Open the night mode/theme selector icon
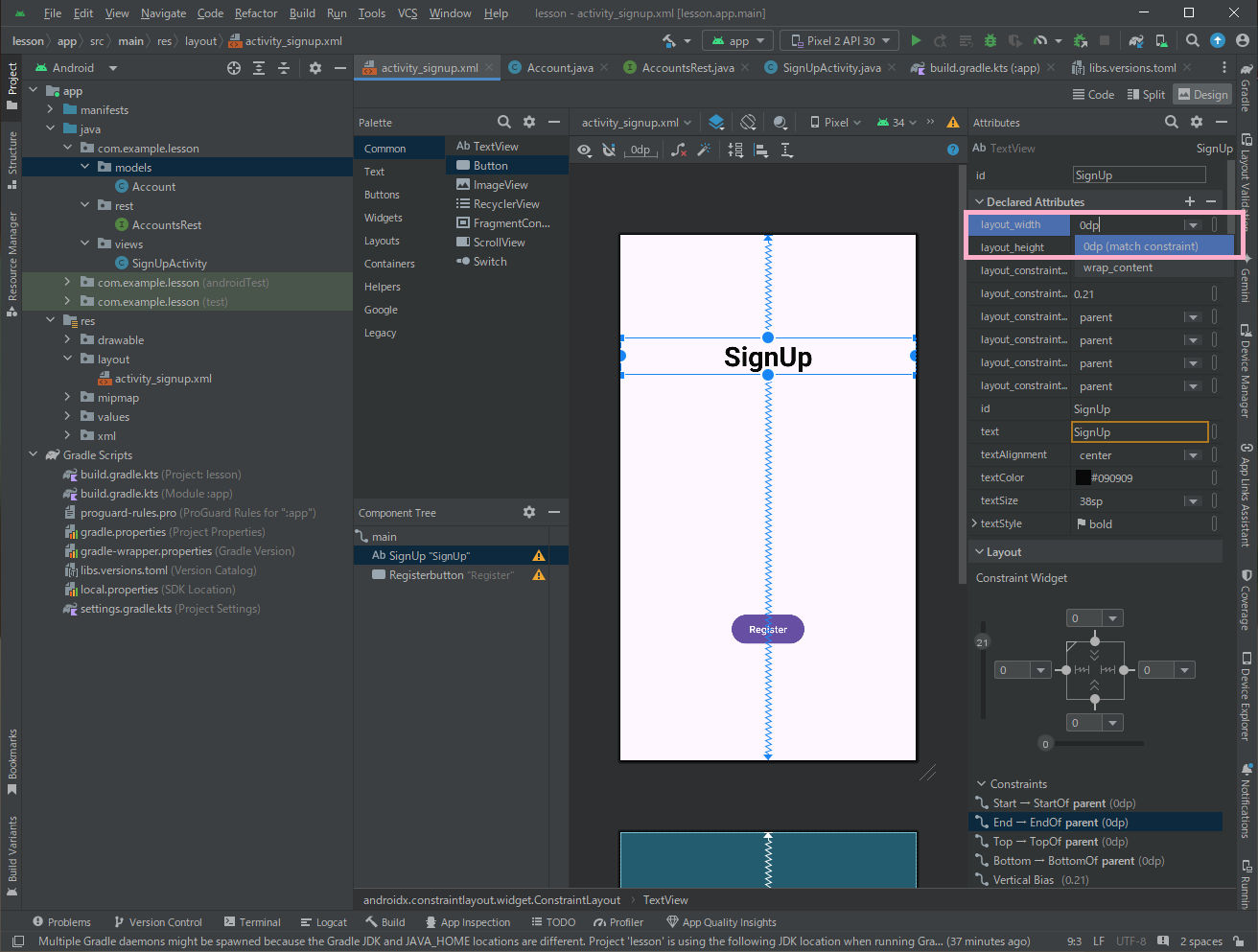Screen dimensions: 1258x952 click(x=780, y=122)
